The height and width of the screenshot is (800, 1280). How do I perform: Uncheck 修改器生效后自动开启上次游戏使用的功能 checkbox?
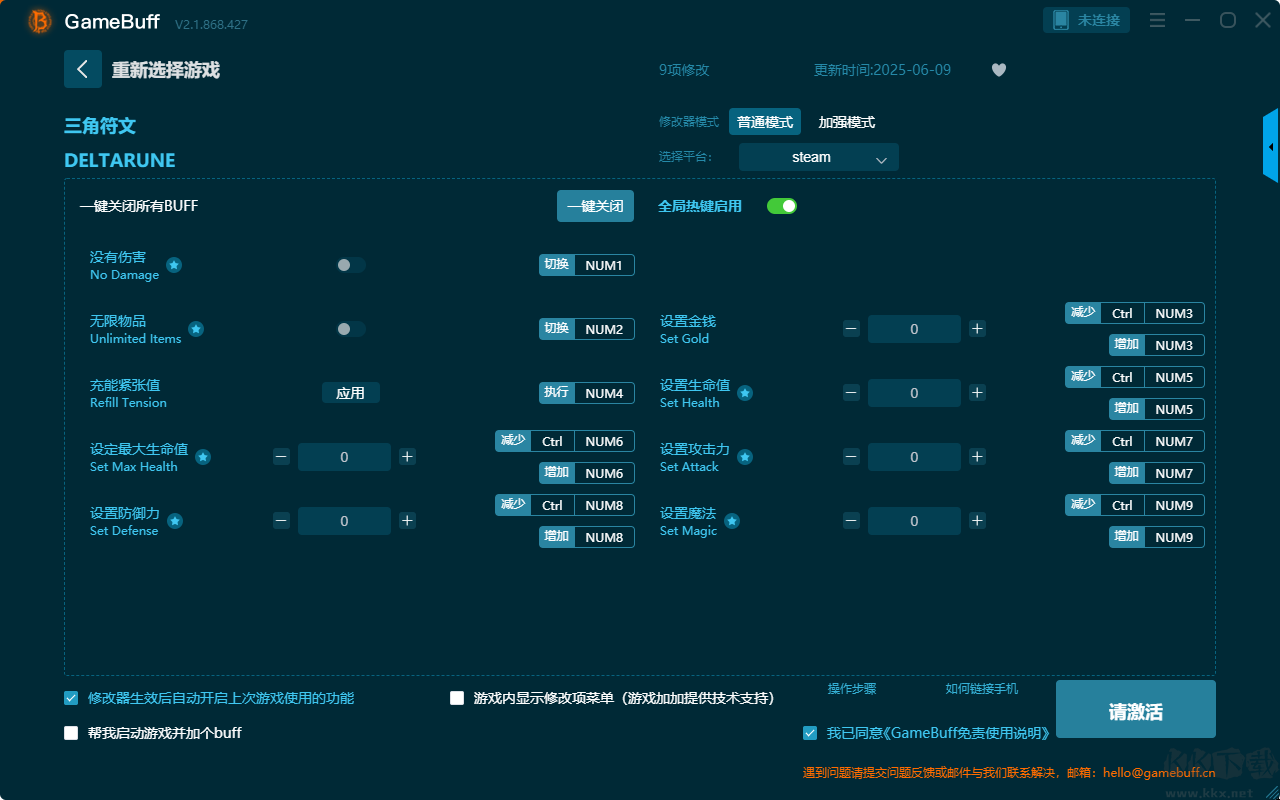pos(71,698)
